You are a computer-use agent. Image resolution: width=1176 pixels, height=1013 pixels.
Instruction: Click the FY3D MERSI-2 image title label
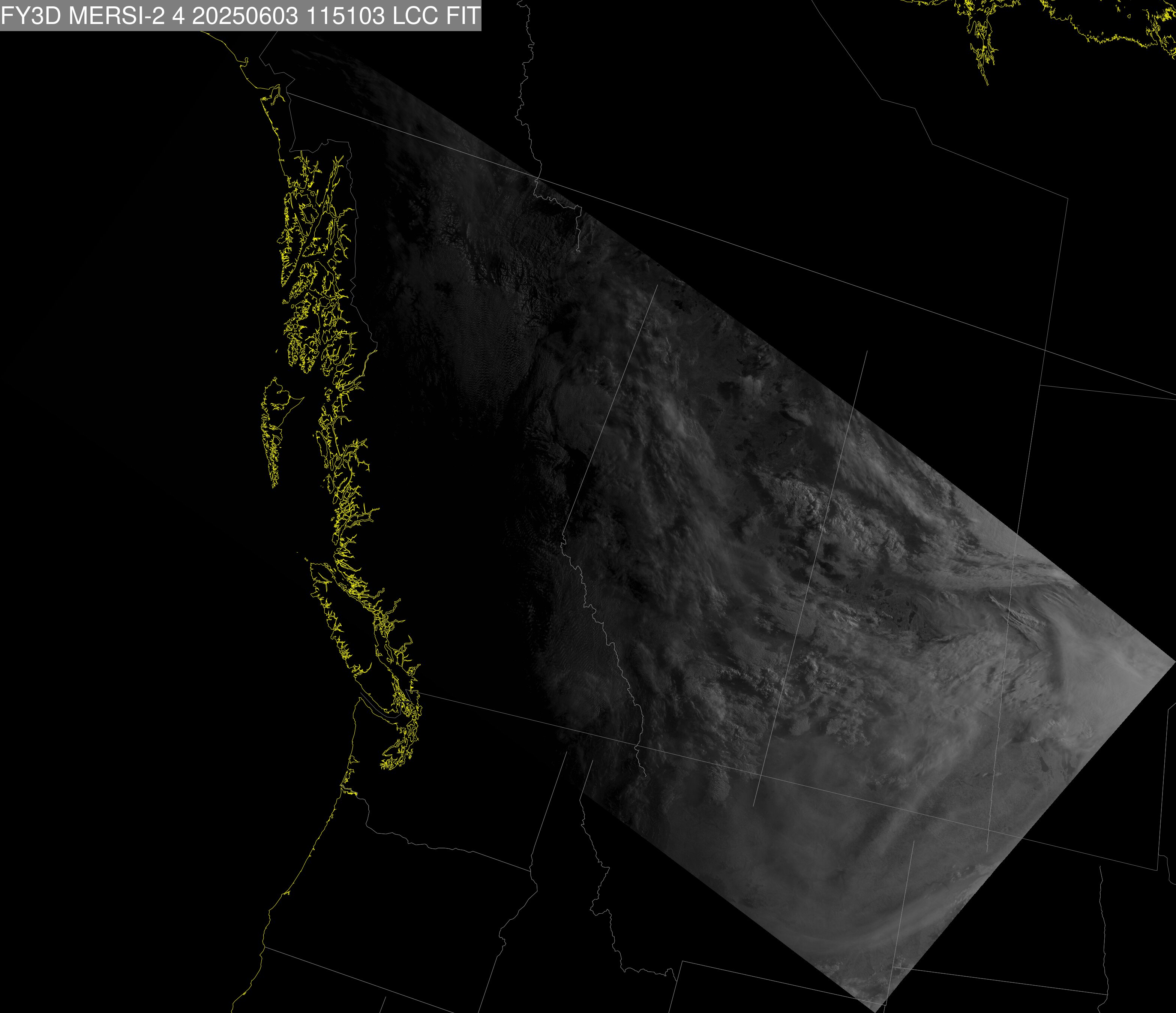(241, 15)
